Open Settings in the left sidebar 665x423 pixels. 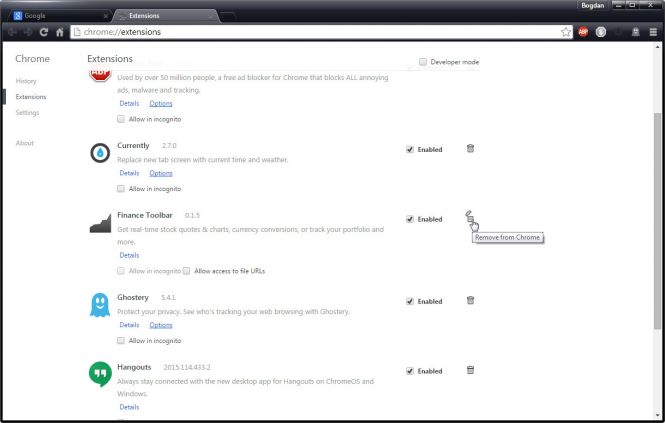click(27, 113)
